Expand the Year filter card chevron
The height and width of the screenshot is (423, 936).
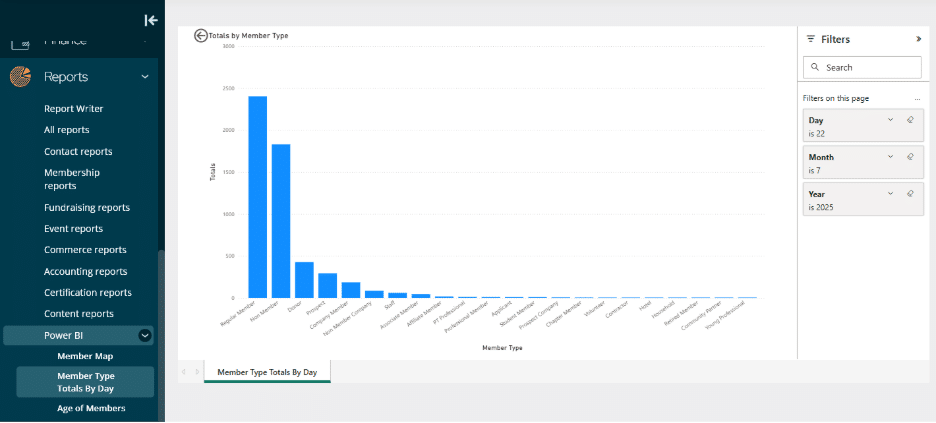(x=890, y=193)
